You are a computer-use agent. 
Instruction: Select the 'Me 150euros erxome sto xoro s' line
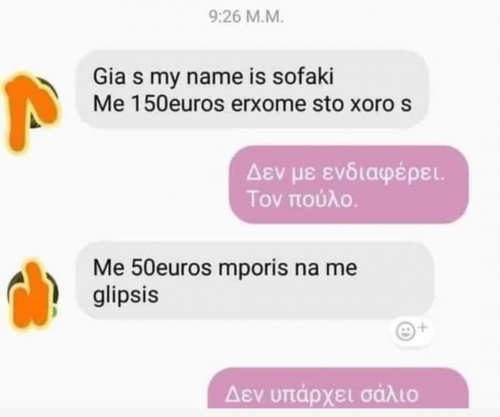pos(252,104)
